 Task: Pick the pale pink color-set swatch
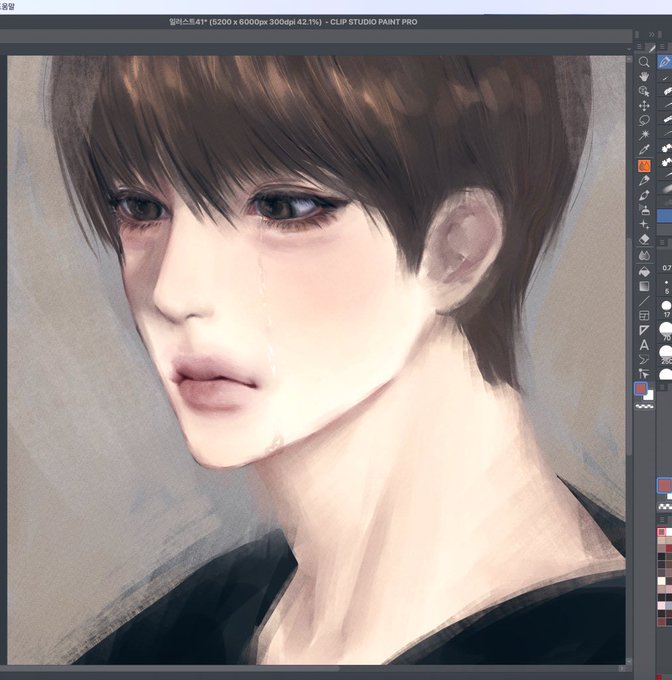pyautogui.click(x=661, y=605)
